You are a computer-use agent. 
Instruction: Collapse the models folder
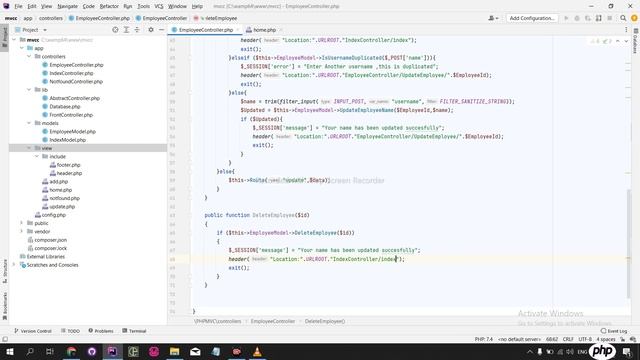[x=29, y=123]
